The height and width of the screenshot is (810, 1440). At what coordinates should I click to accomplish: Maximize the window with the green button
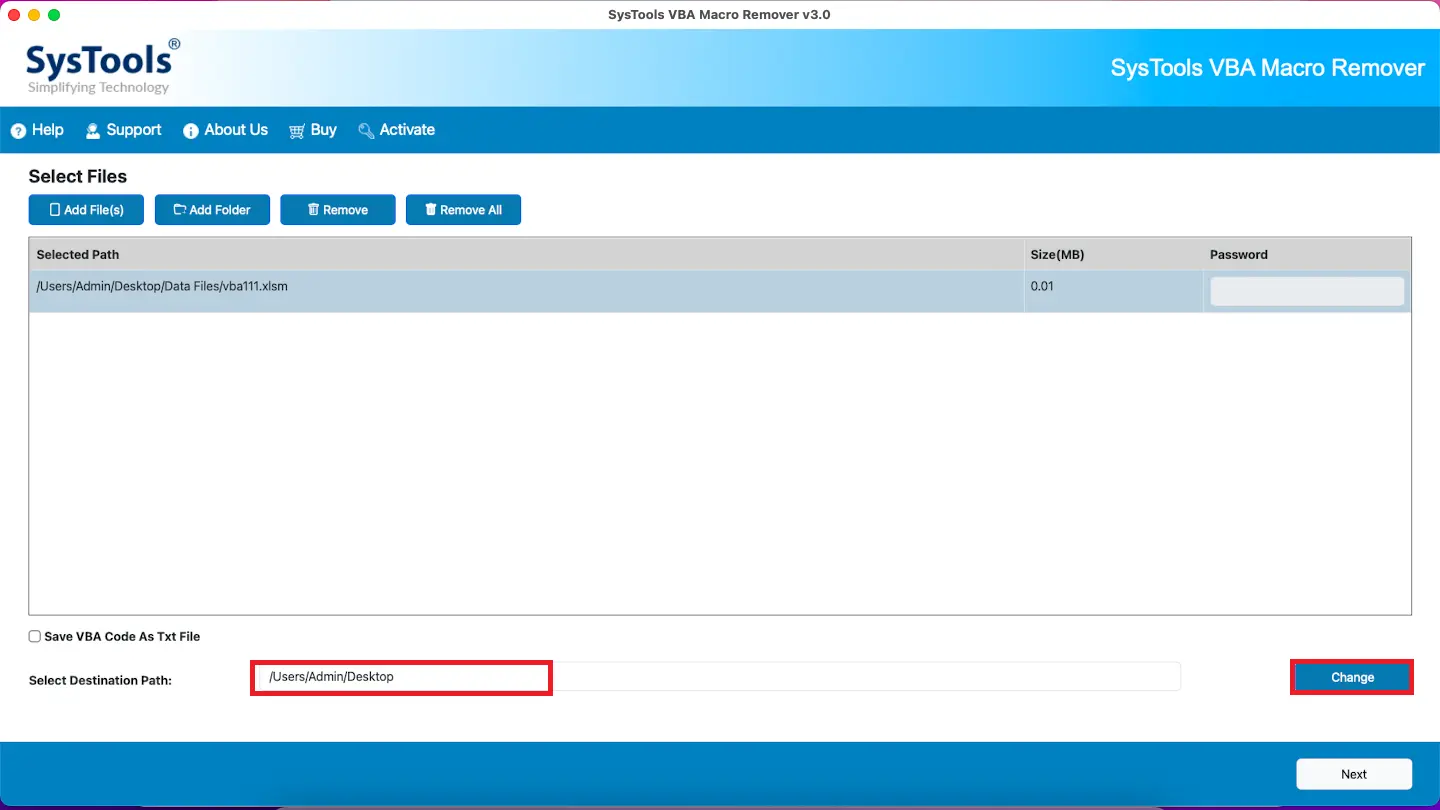(x=54, y=15)
